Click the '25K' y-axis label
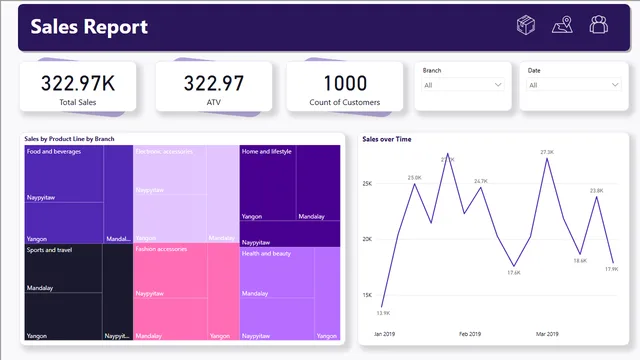 click(x=367, y=184)
